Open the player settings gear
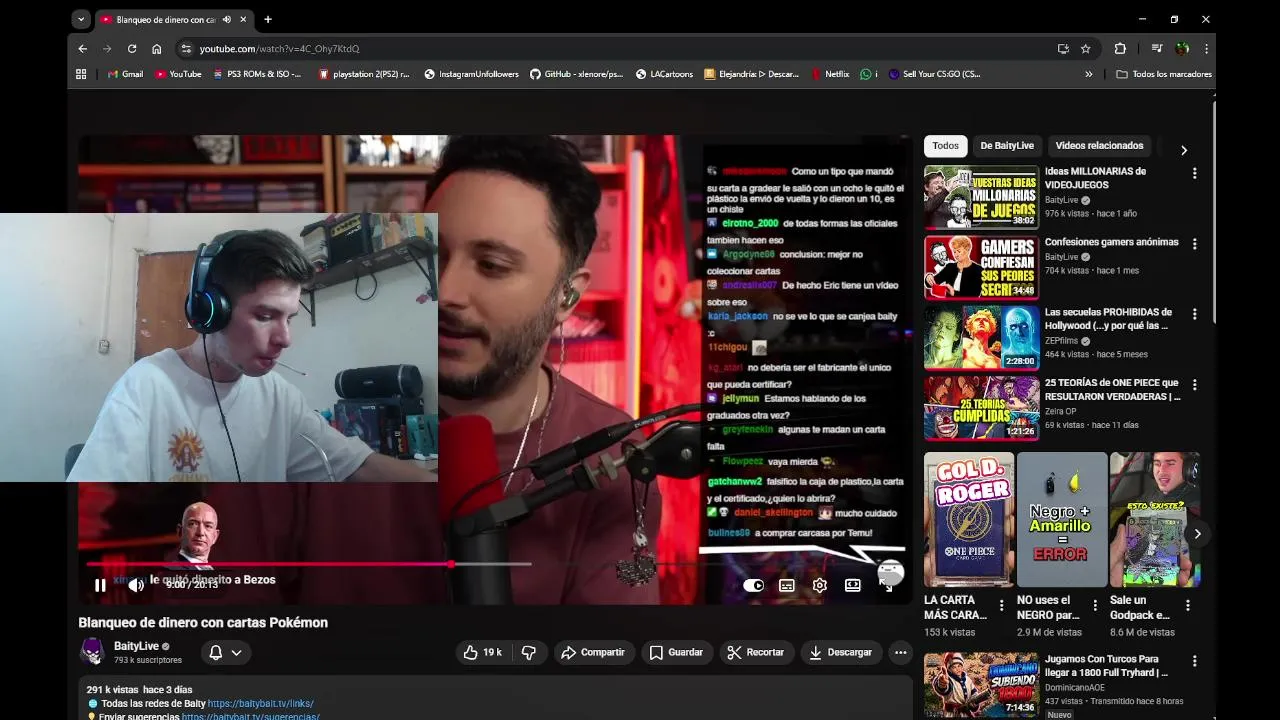Image resolution: width=1280 pixels, height=720 pixels. [820, 585]
